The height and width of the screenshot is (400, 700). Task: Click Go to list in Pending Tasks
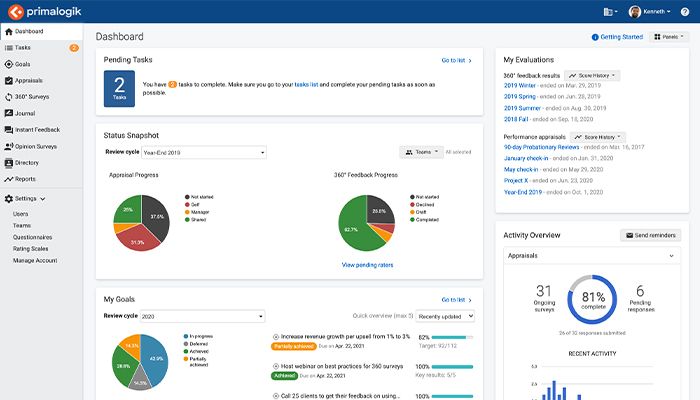(456, 60)
